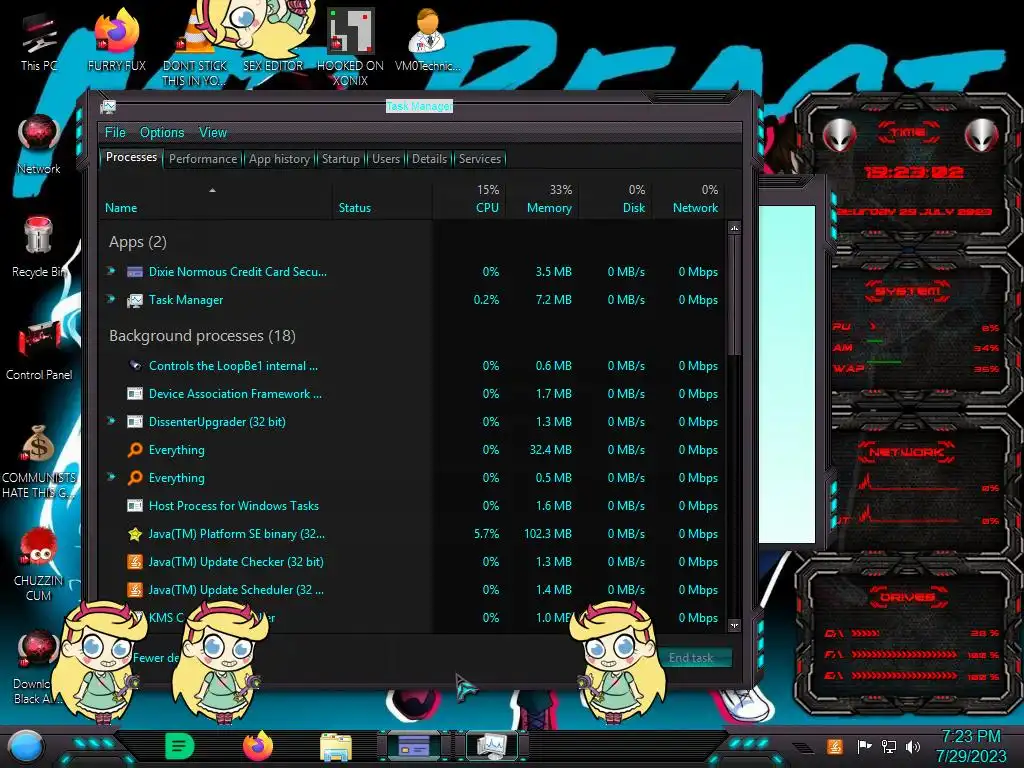Sort by the Memory column header
Image resolution: width=1024 pixels, height=768 pixels.
[x=543, y=199]
